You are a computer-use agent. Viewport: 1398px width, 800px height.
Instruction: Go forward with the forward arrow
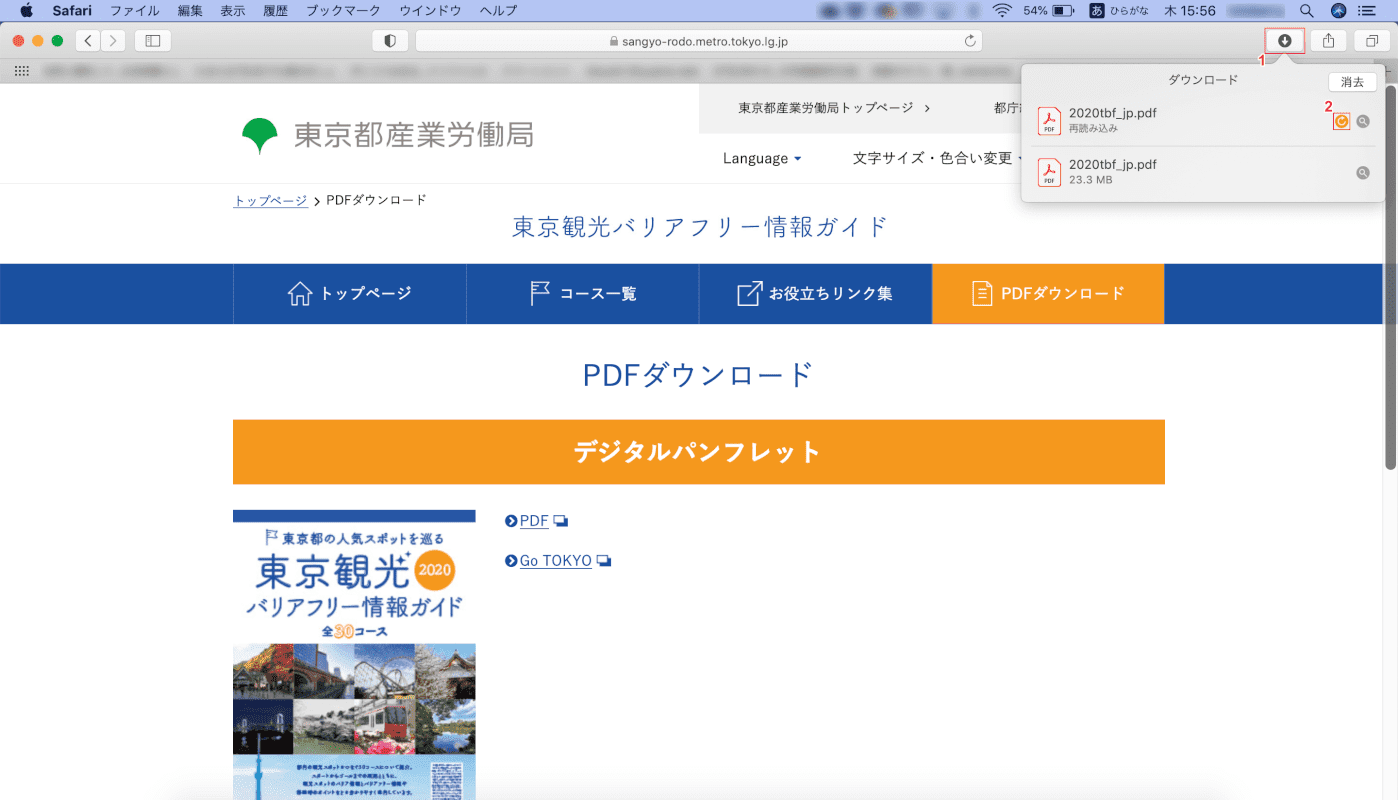(113, 41)
